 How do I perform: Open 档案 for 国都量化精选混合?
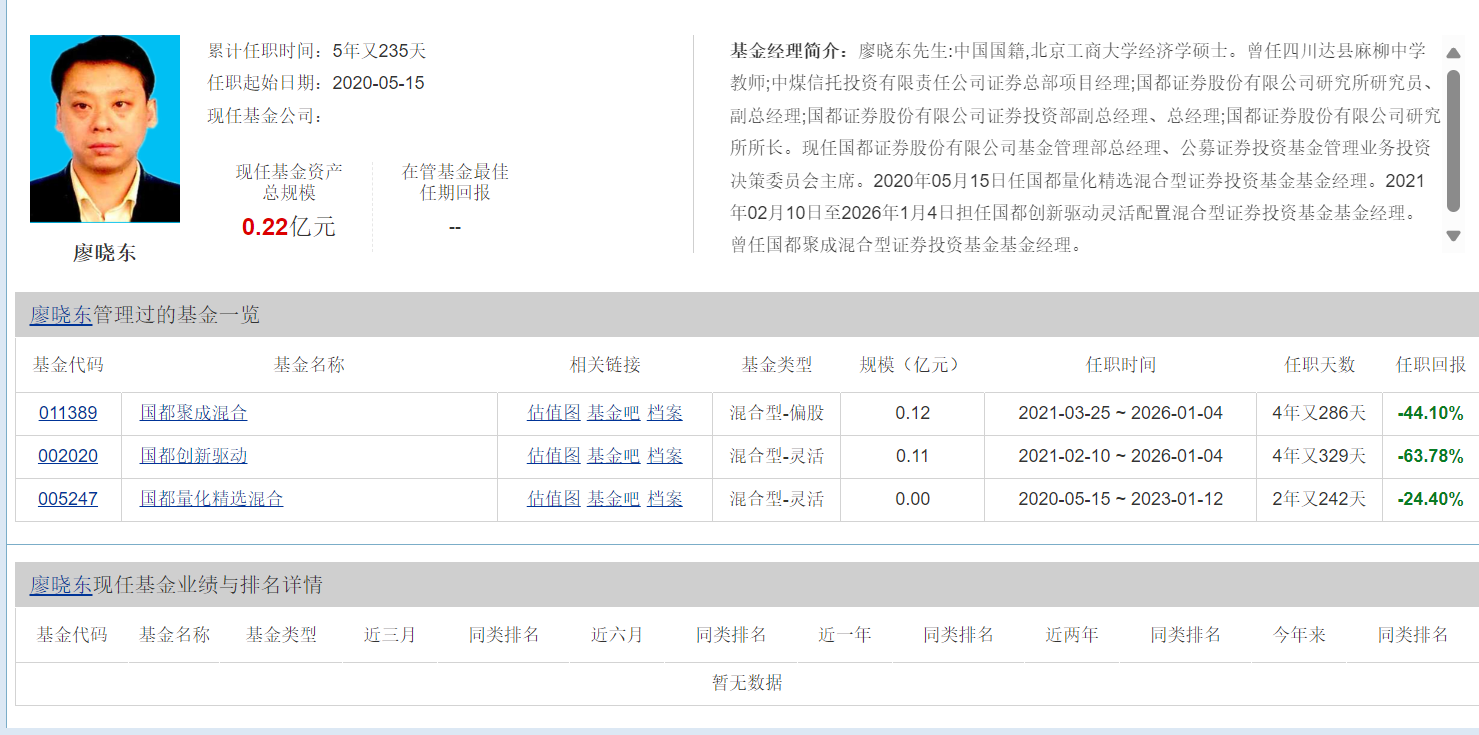click(x=665, y=499)
